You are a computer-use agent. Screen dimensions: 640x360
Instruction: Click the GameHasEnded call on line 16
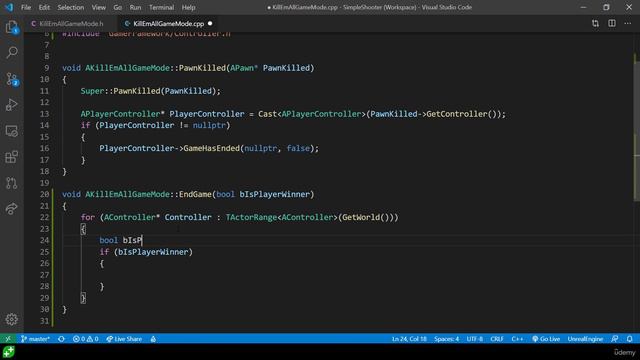click(211, 148)
